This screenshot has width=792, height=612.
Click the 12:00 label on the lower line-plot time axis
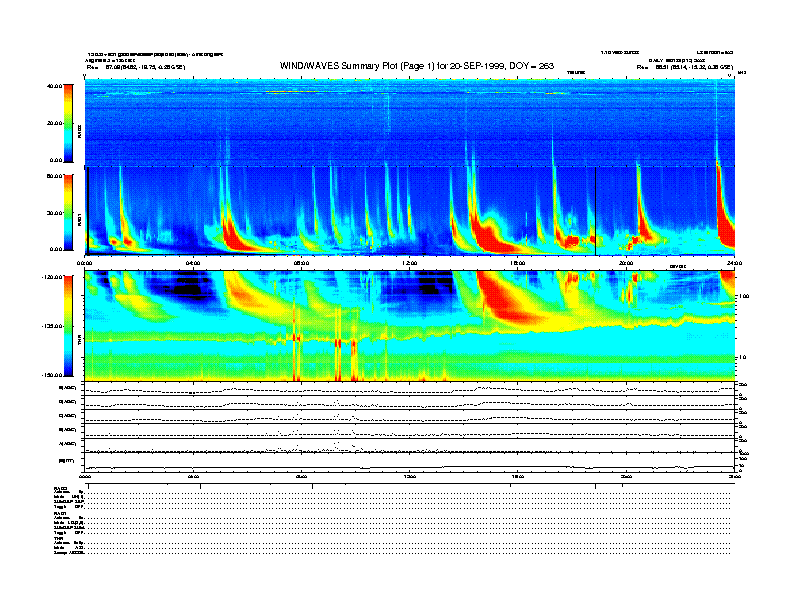410,476
